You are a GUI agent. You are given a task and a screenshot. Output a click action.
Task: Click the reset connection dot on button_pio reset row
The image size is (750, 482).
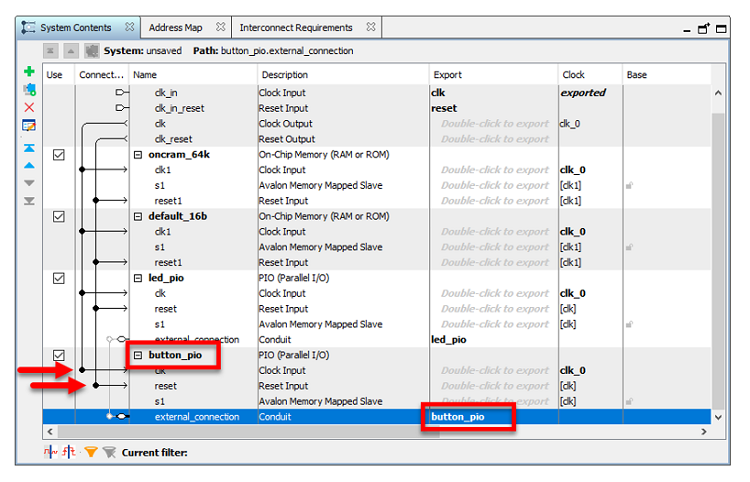(96, 385)
